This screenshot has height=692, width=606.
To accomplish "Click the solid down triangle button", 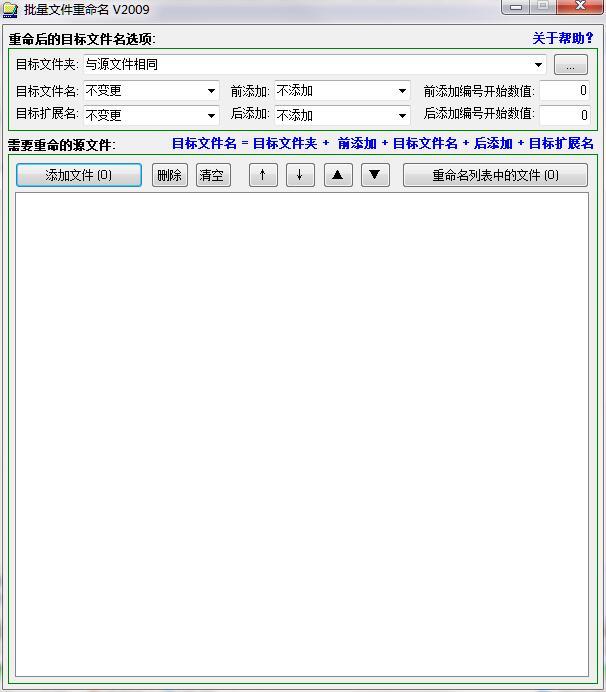I will tap(375, 175).
